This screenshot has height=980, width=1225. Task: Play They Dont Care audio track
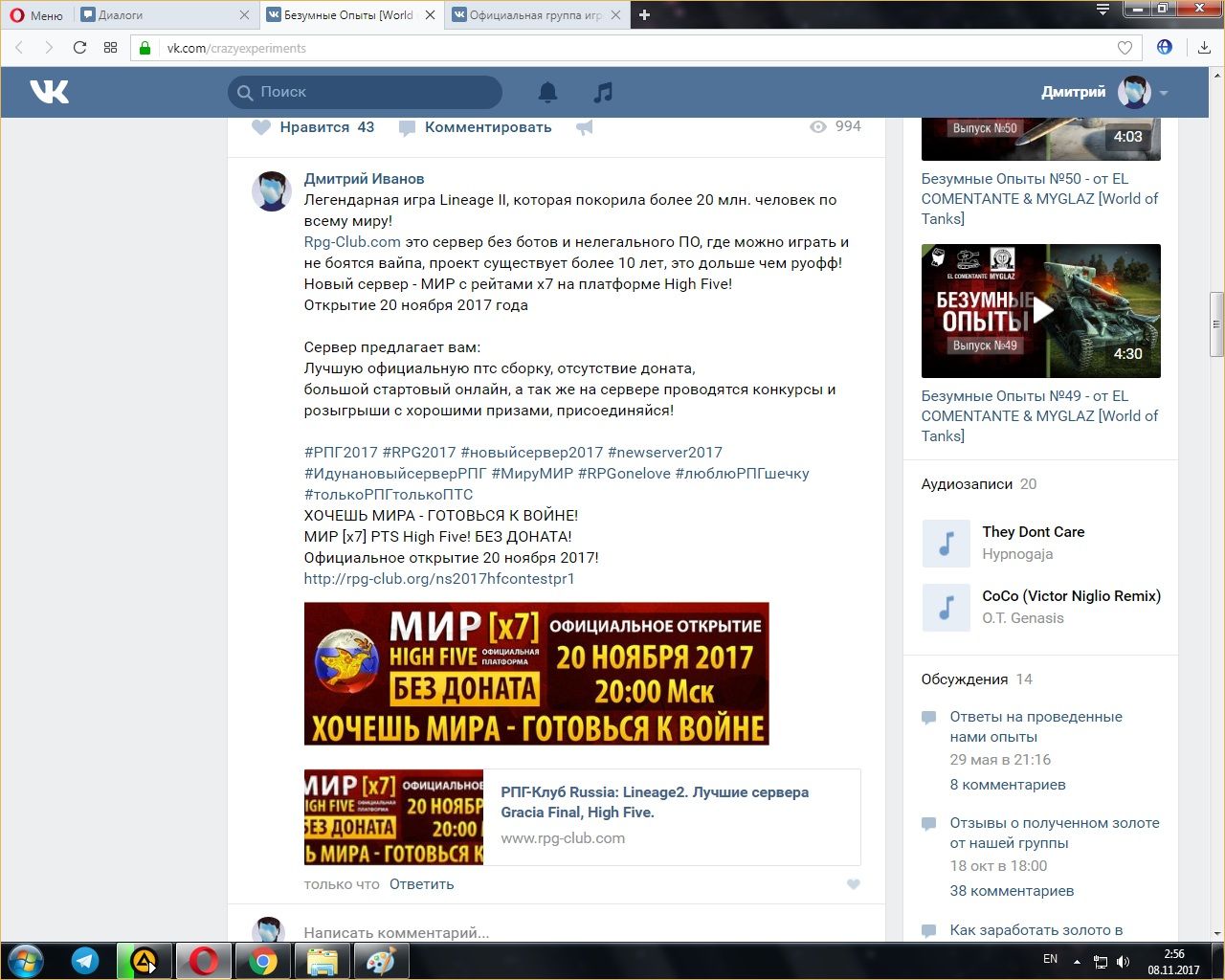point(946,544)
